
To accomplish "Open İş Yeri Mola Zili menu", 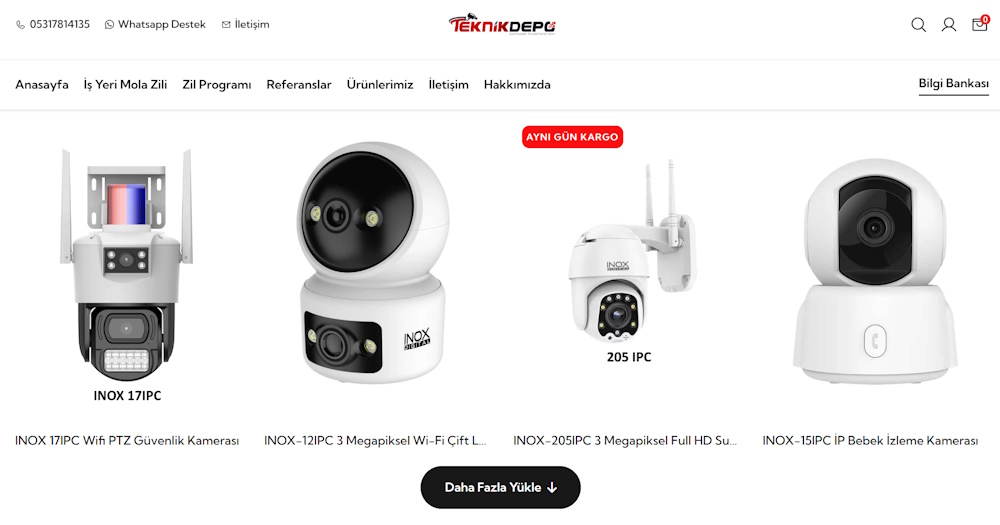I will click(x=125, y=85).
